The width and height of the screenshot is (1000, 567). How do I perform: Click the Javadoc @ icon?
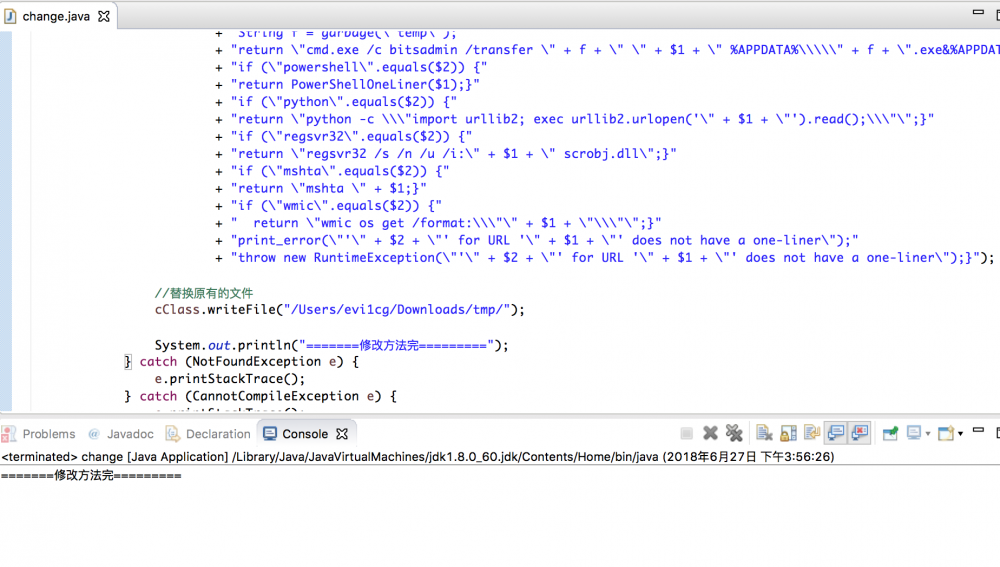coord(94,434)
